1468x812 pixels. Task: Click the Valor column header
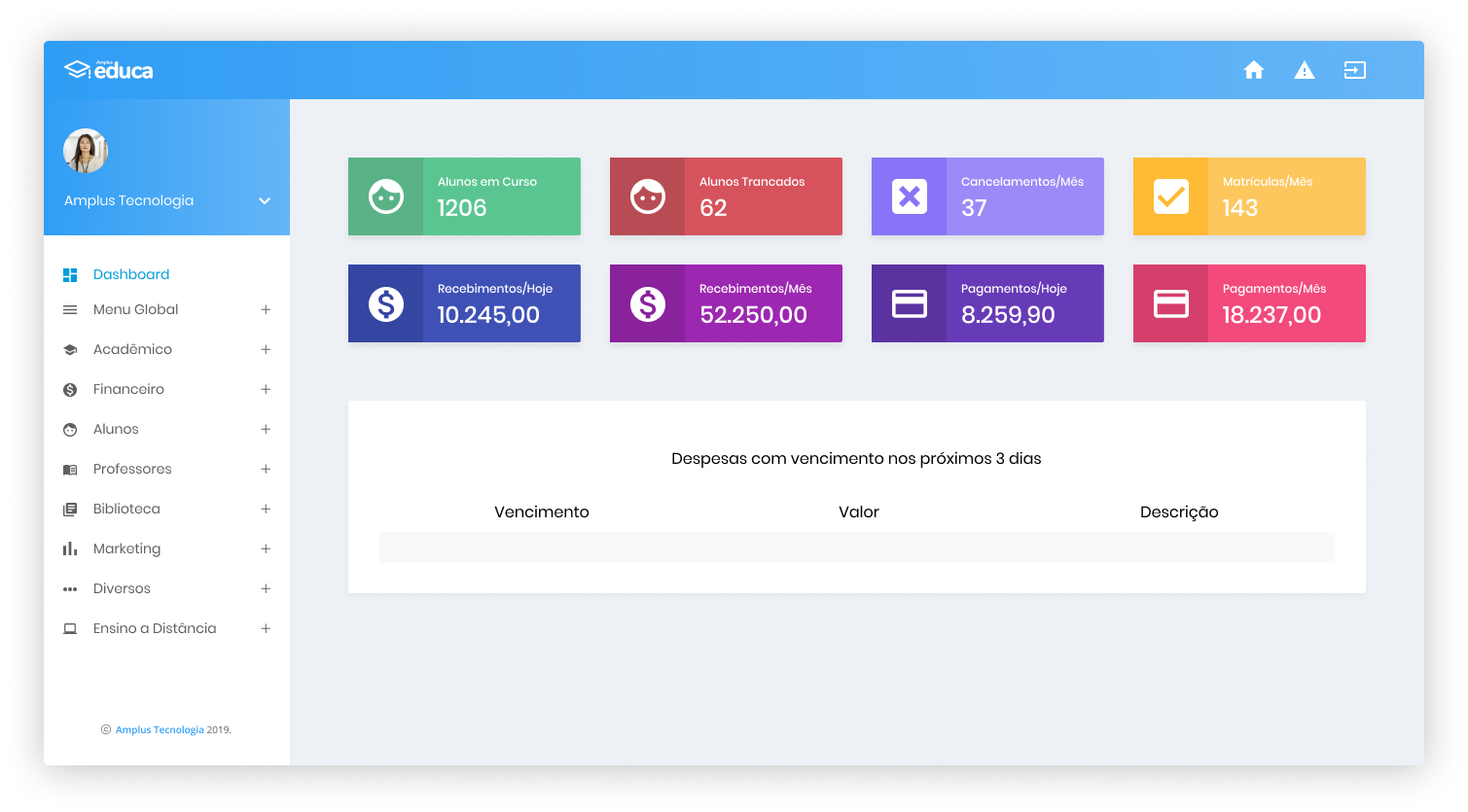click(859, 512)
